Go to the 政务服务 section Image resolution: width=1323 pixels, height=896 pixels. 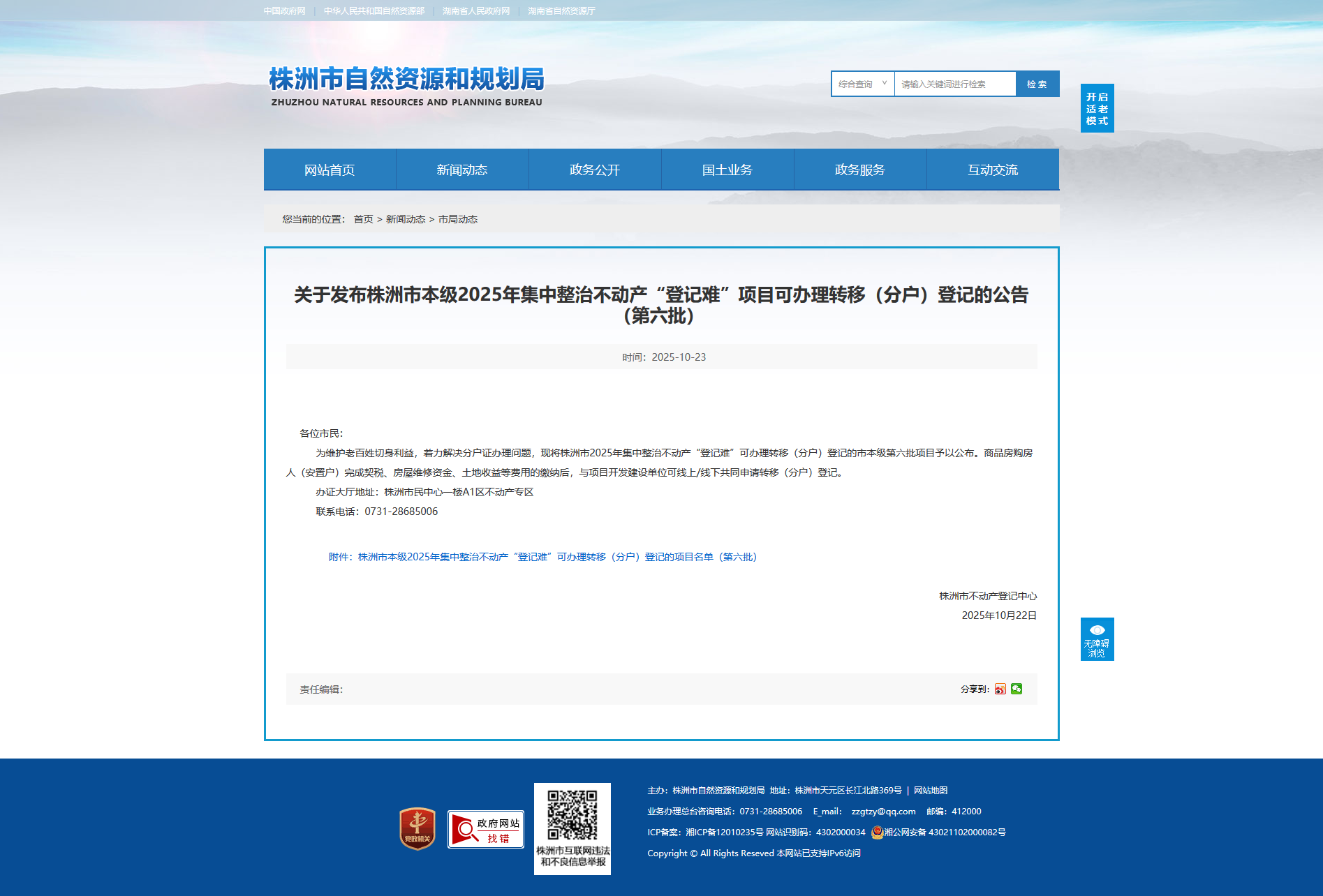point(860,170)
